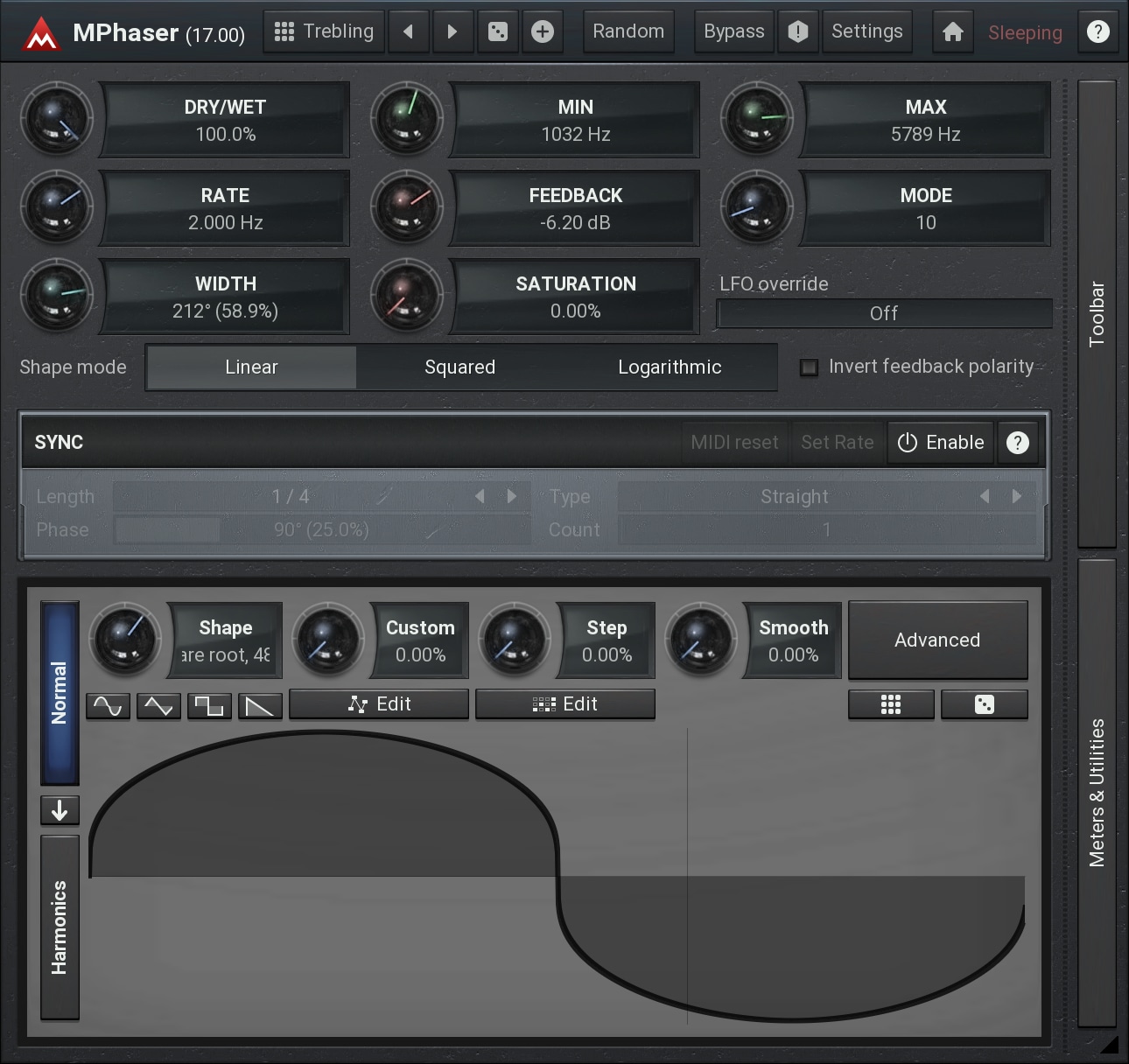Click the DRY/WET knob
Screen dimensions: 1129x1064
tap(57, 119)
